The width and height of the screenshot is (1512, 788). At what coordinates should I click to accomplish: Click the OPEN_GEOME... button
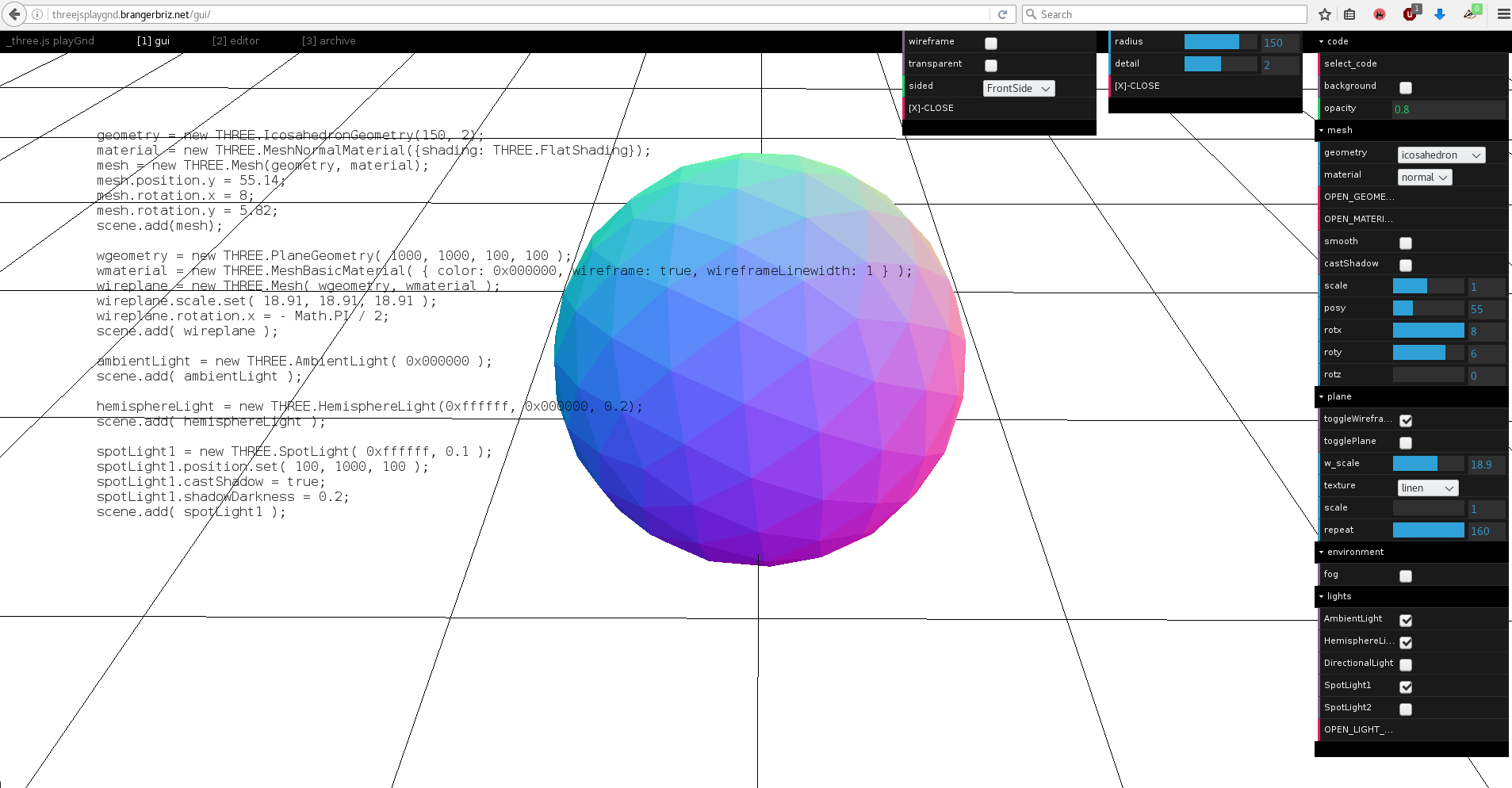(x=1357, y=197)
